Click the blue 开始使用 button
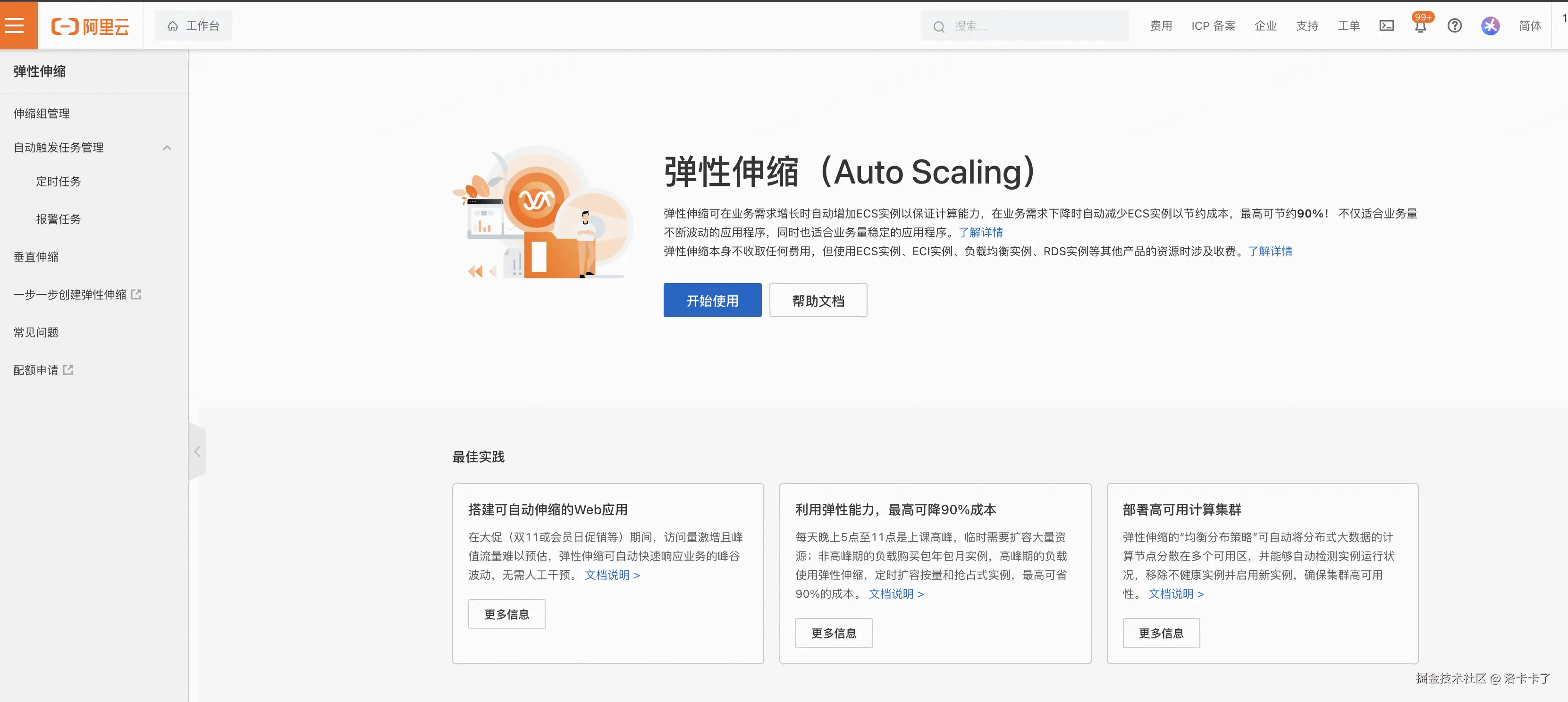The width and height of the screenshot is (1568, 702). coord(712,301)
